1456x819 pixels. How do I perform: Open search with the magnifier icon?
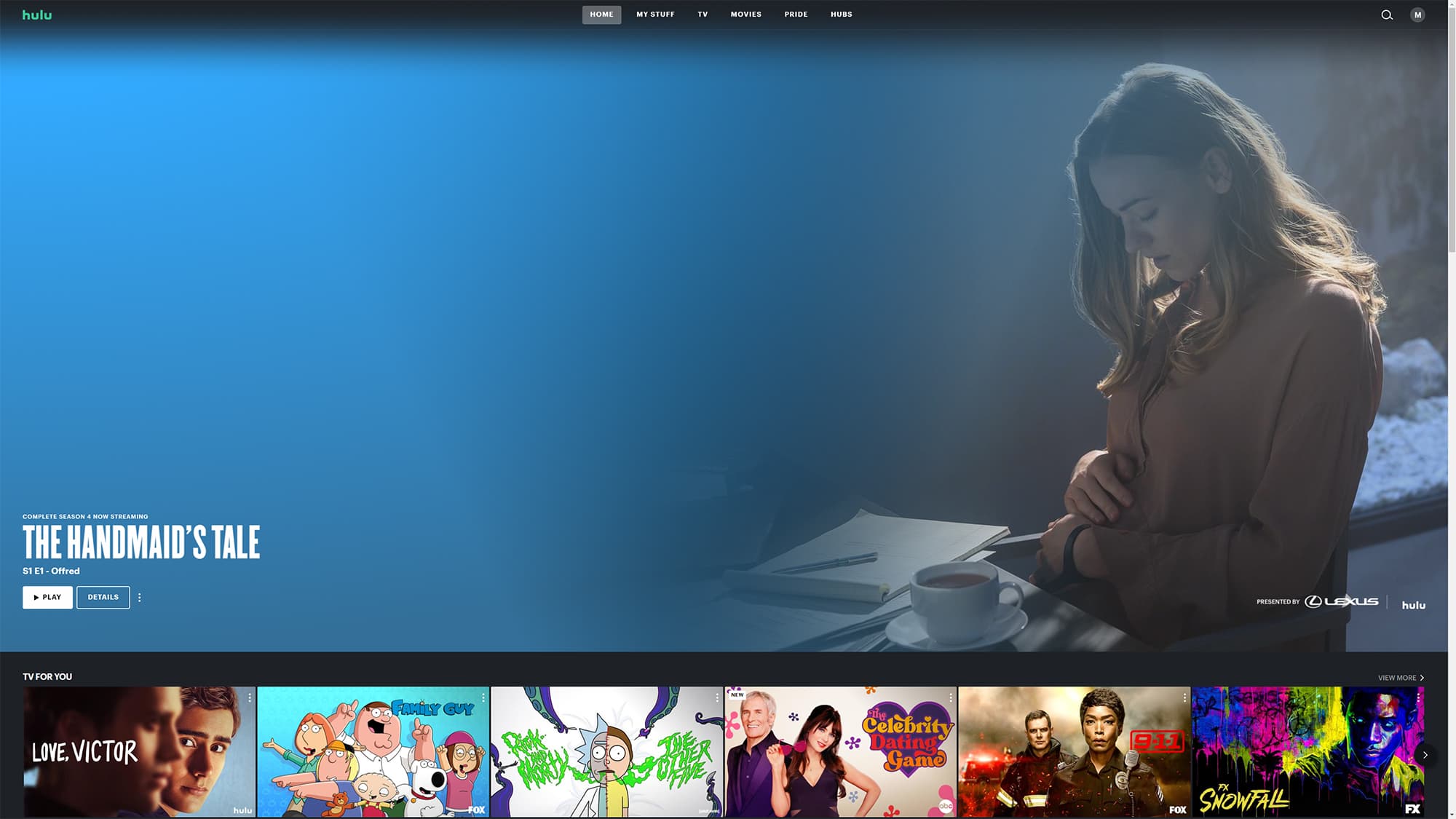[1387, 15]
